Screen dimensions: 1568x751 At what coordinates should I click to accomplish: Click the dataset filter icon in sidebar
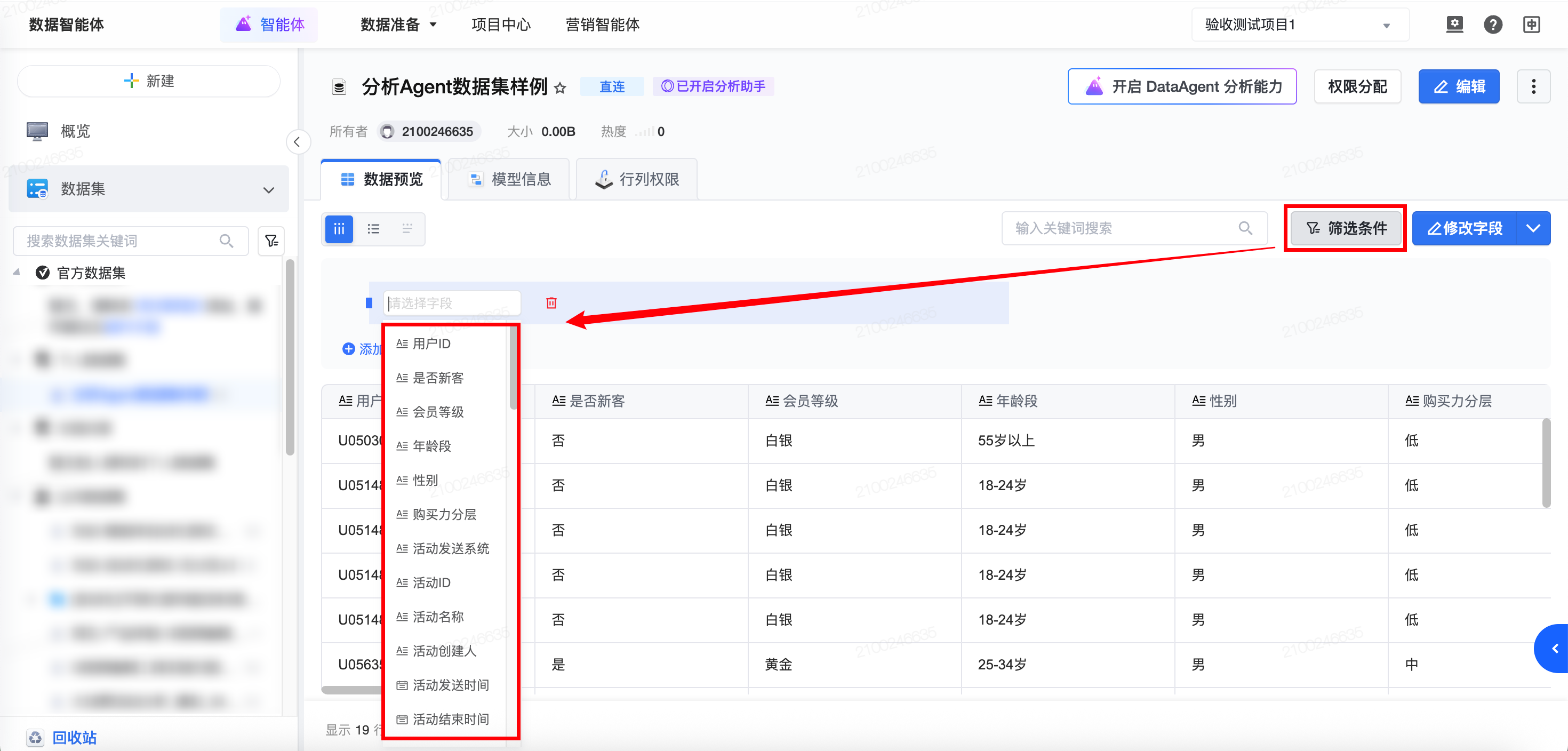click(x=271, y=241)
